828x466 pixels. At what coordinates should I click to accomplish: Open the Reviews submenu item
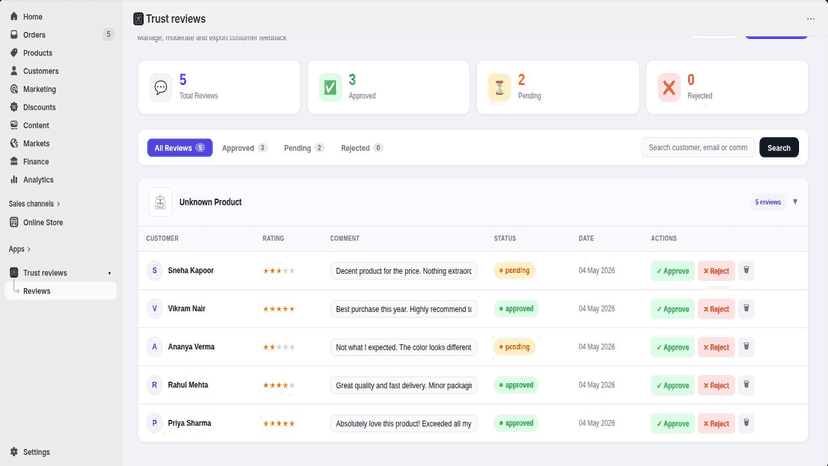pos(61,291)
